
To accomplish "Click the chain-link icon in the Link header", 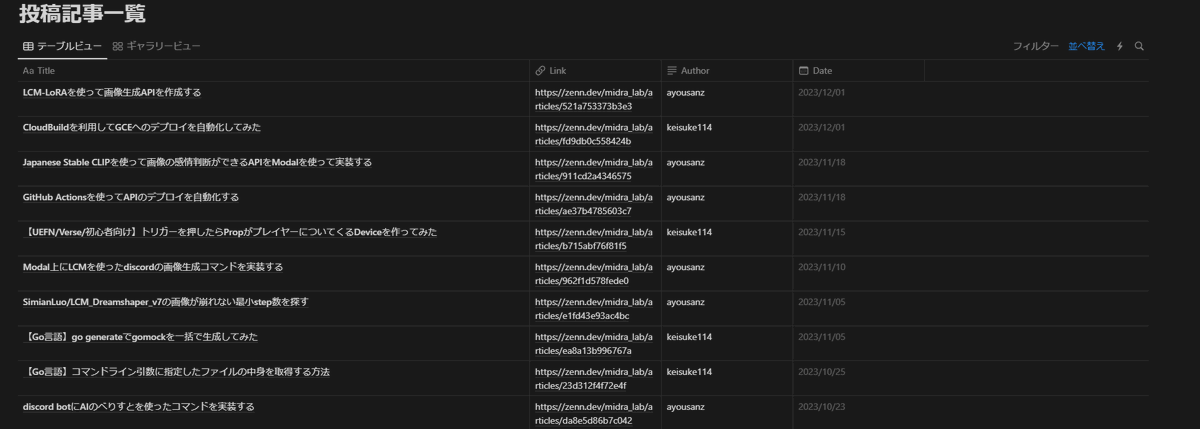I will [540, 71].
